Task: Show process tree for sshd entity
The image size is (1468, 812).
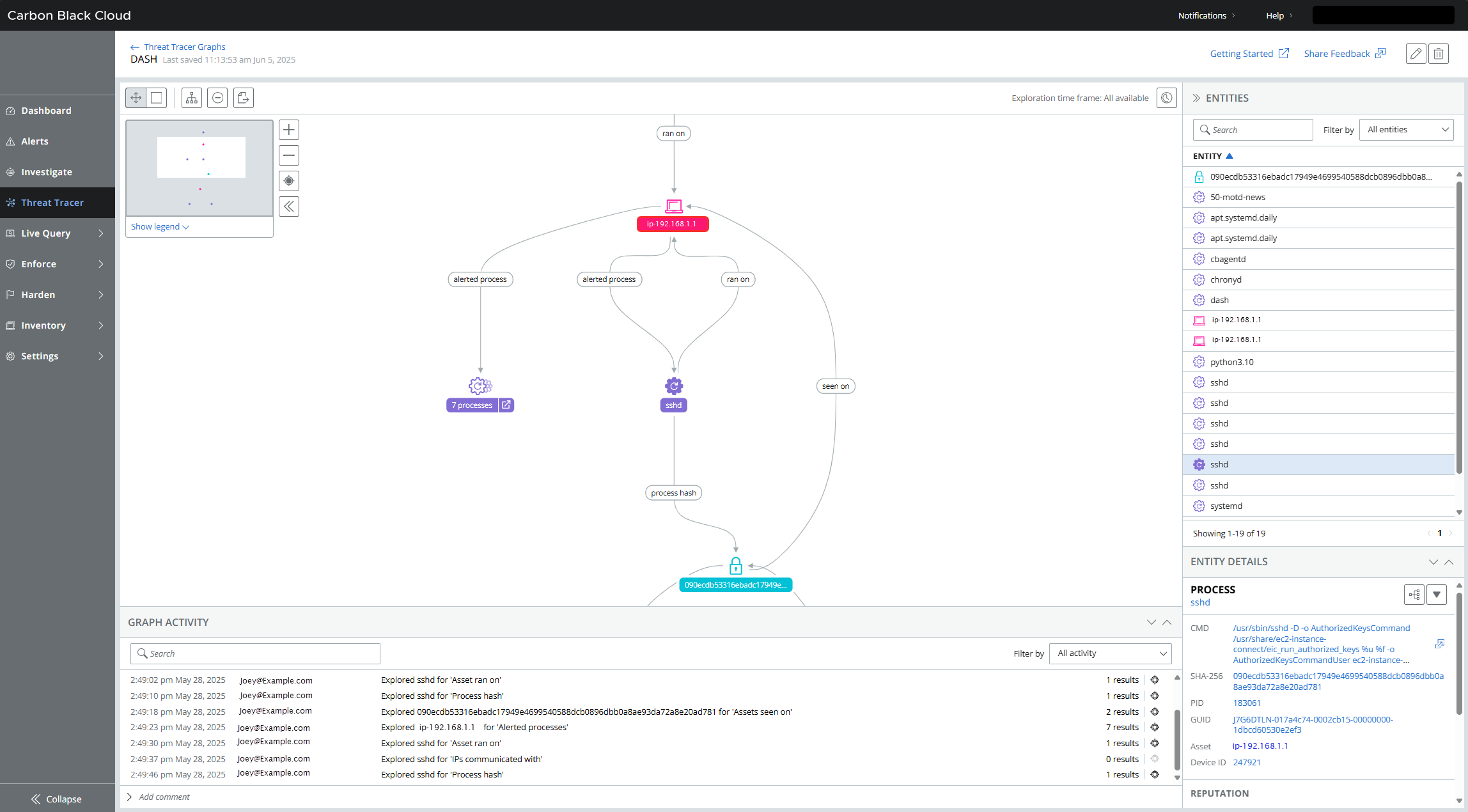Action: (x=1414, y=595)
